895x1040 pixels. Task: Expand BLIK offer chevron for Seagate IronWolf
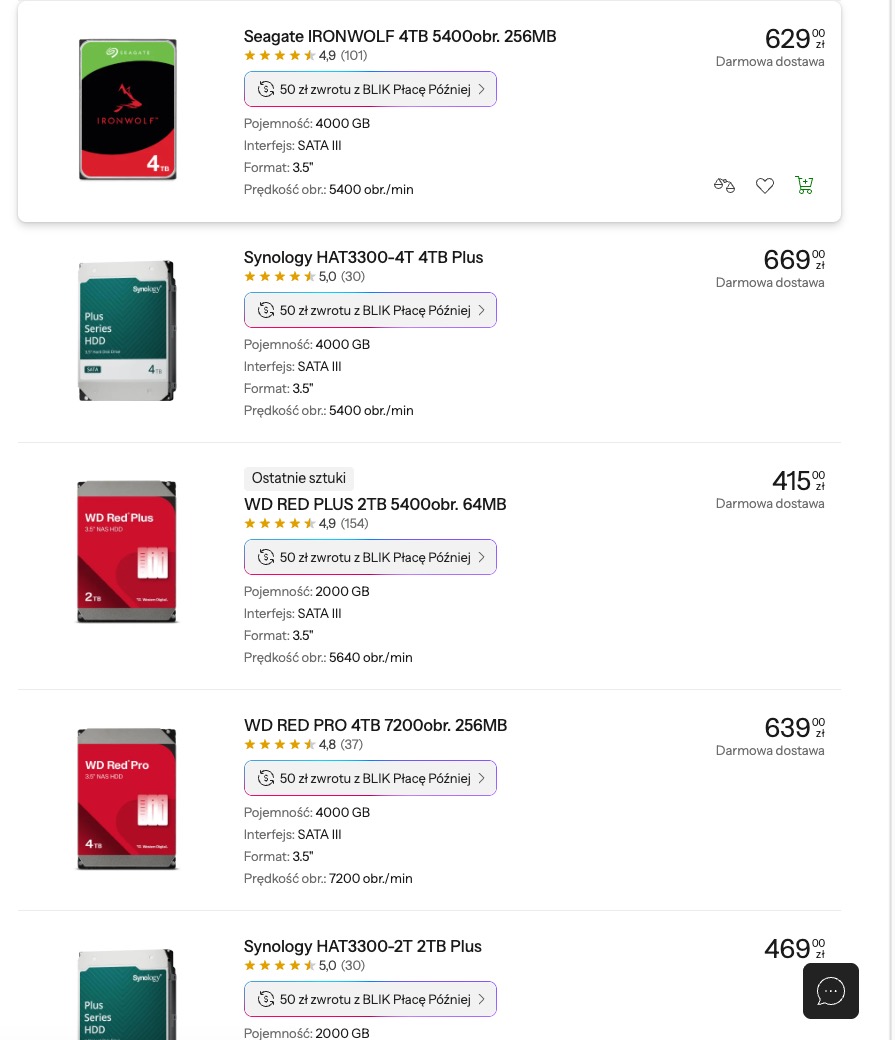[481, 89]
